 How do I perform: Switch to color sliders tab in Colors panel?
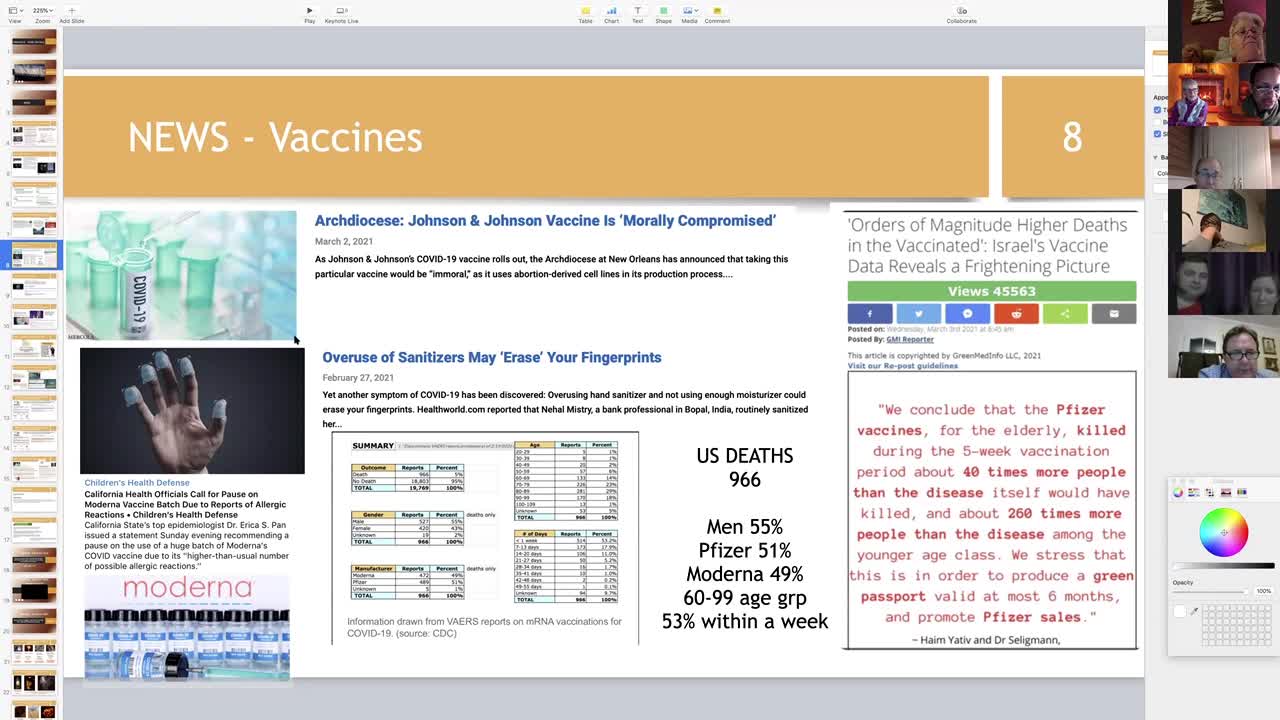point(1194,492)
